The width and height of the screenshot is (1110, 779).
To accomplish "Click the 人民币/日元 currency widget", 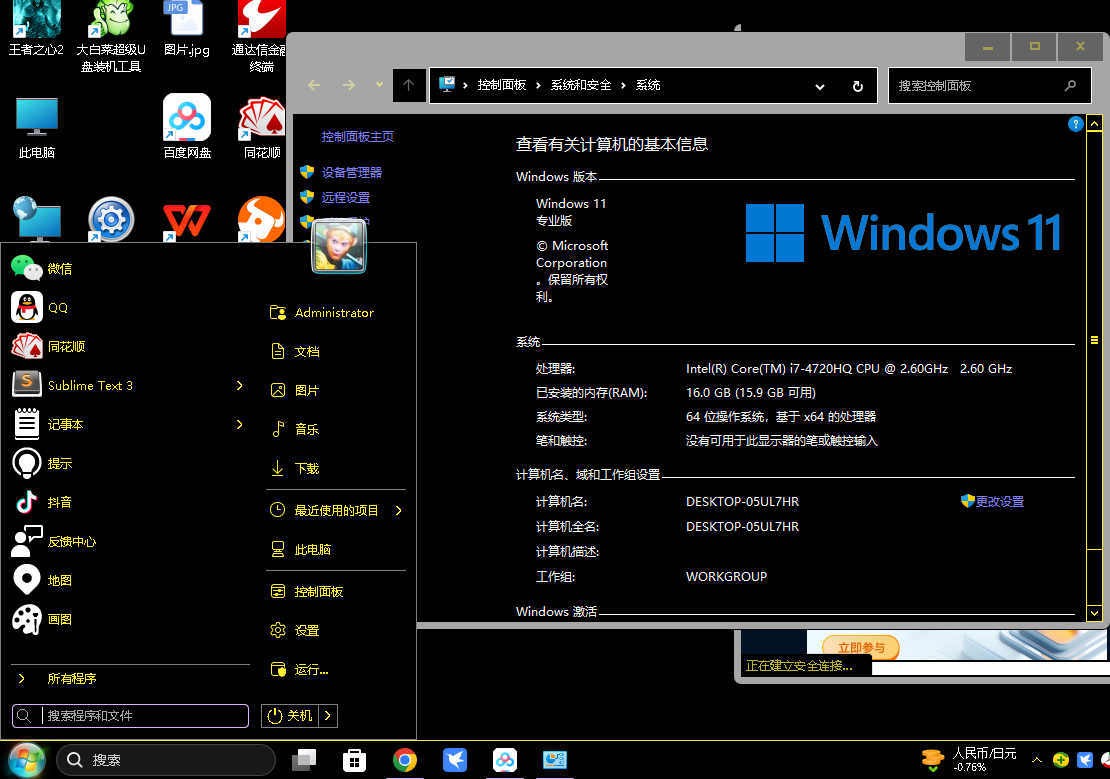I will tap(968, 760).
